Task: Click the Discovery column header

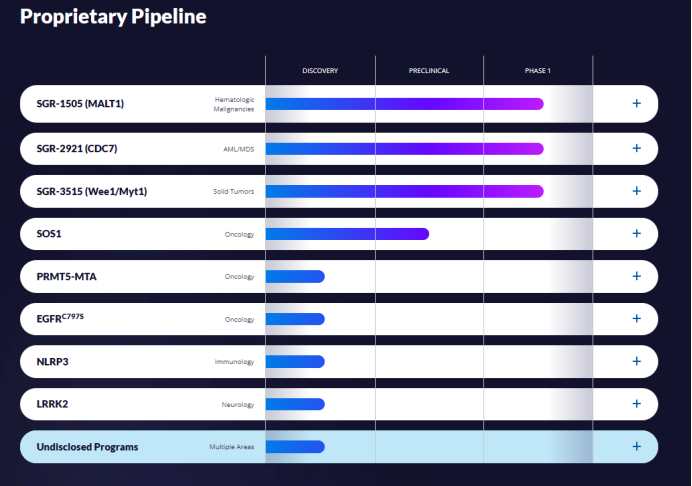Action: point(320,71)
